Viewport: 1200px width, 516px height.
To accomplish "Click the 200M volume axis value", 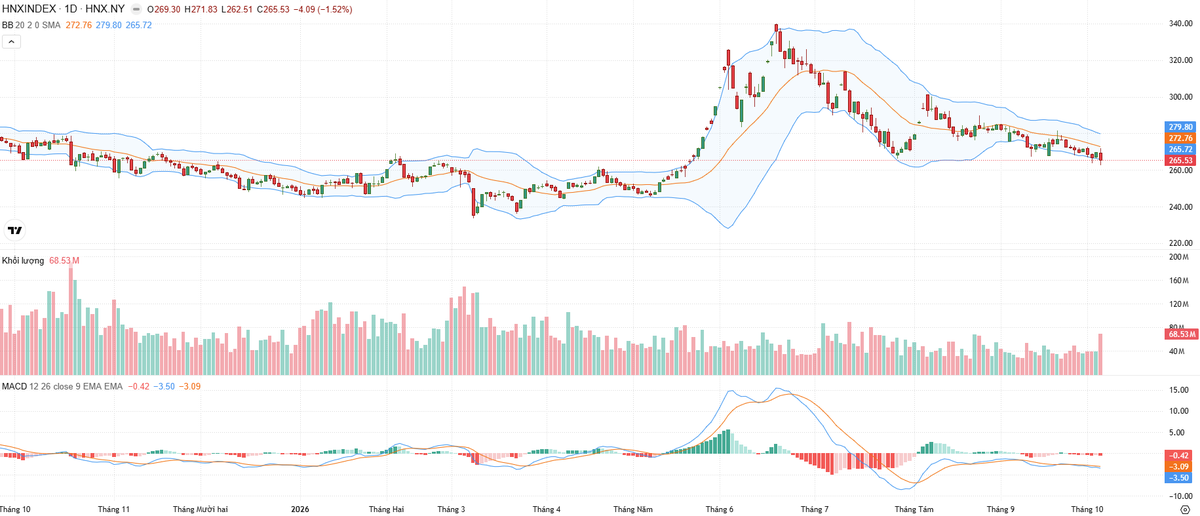I will click(x=1180, y=257).
